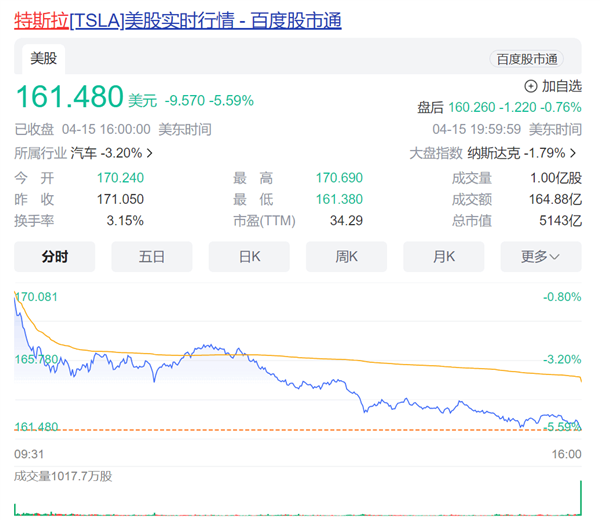Click the tall closing volume bar

(x=581, y=498)
